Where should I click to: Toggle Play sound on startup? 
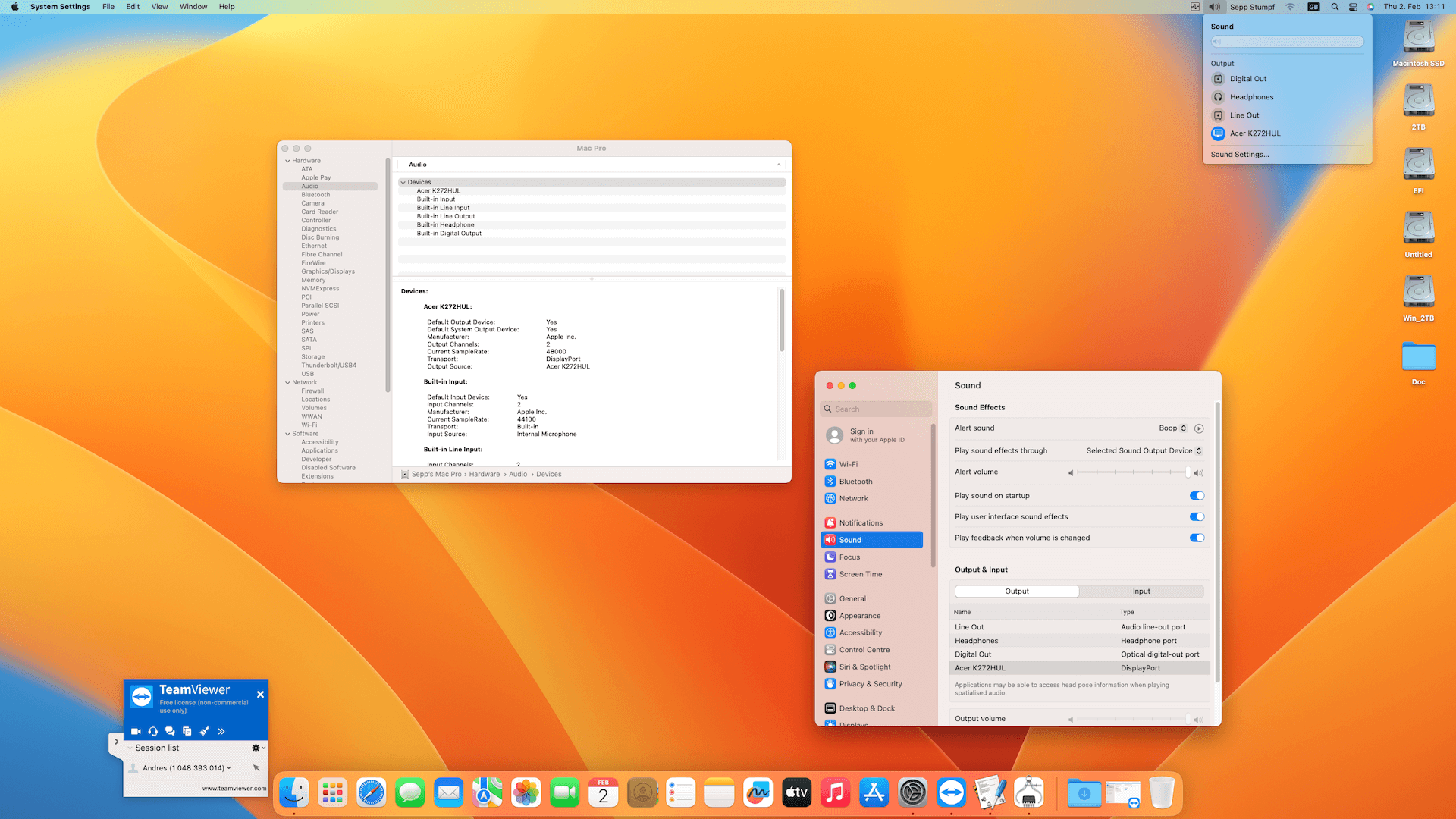[1197, 496]
